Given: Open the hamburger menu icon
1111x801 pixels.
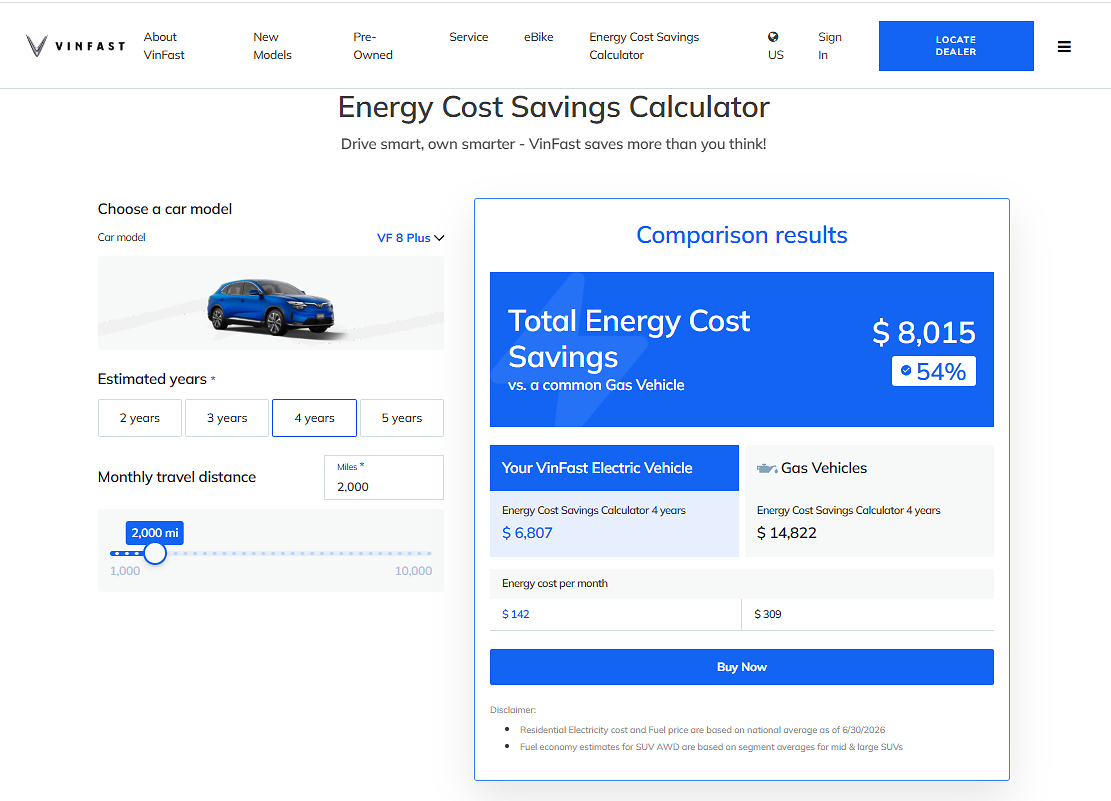Looking at the screenshot, I should (x=1064, y=47).
